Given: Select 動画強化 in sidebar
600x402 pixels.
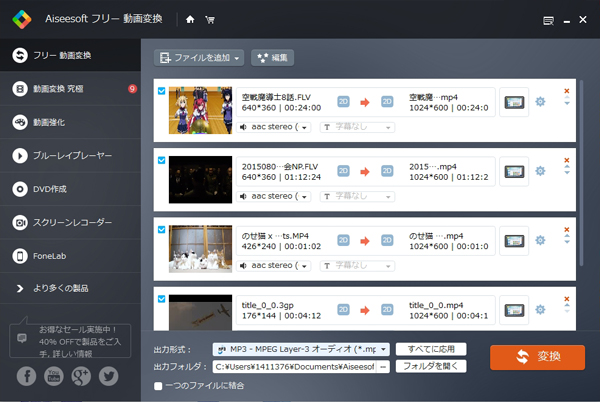Looking at the screenshot, I should [x=70, y=122].
